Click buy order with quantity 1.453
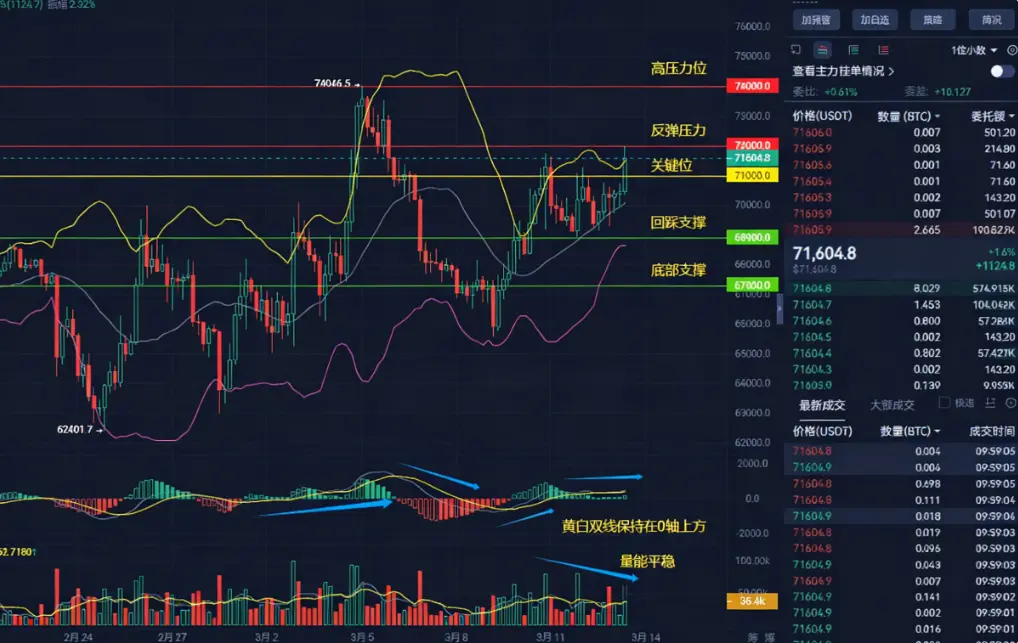Image resolution: width=1018 pixels, height=643 pixels. [x=901, y=305]
